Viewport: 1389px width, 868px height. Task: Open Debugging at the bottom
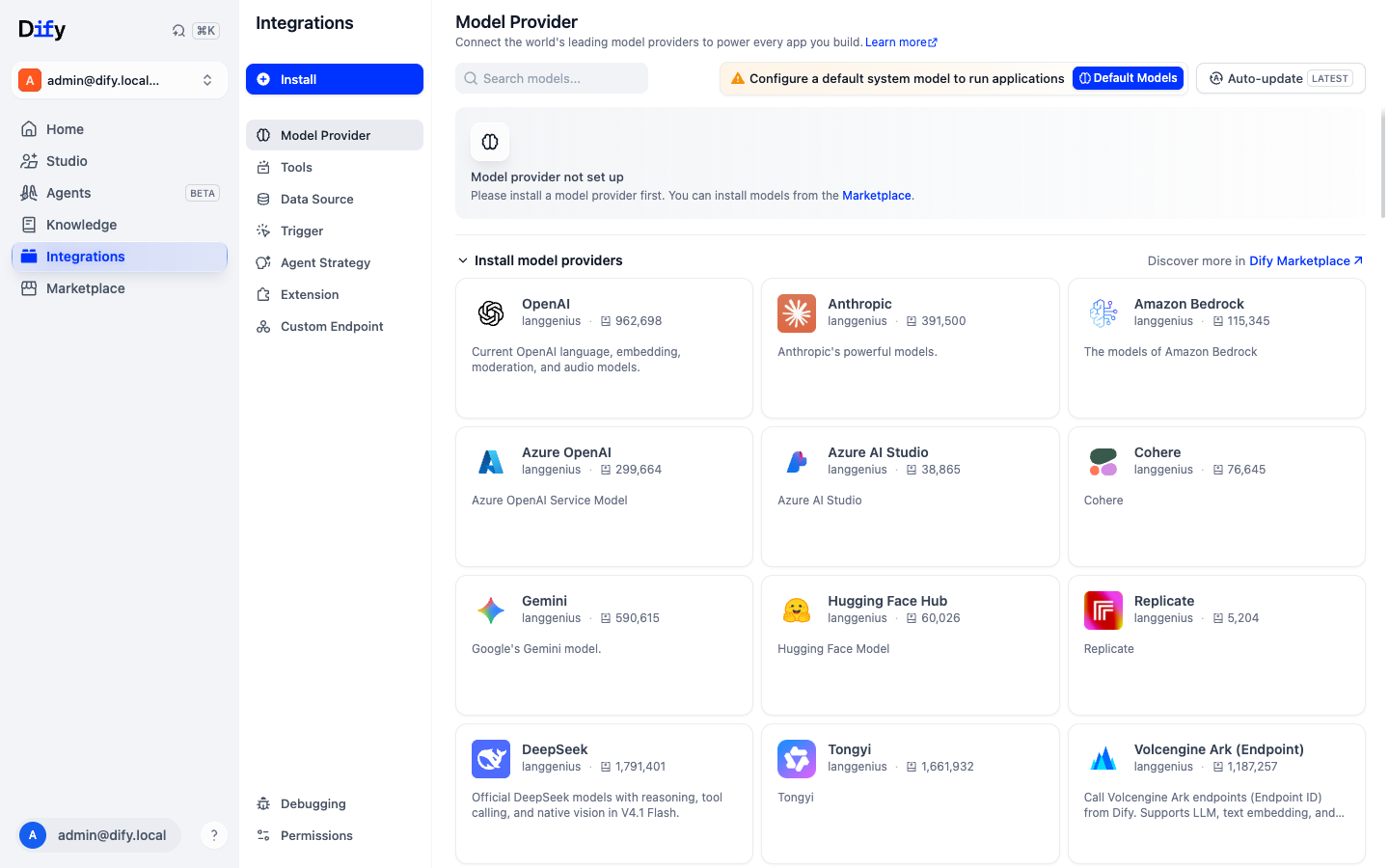[x=335, y=803]
